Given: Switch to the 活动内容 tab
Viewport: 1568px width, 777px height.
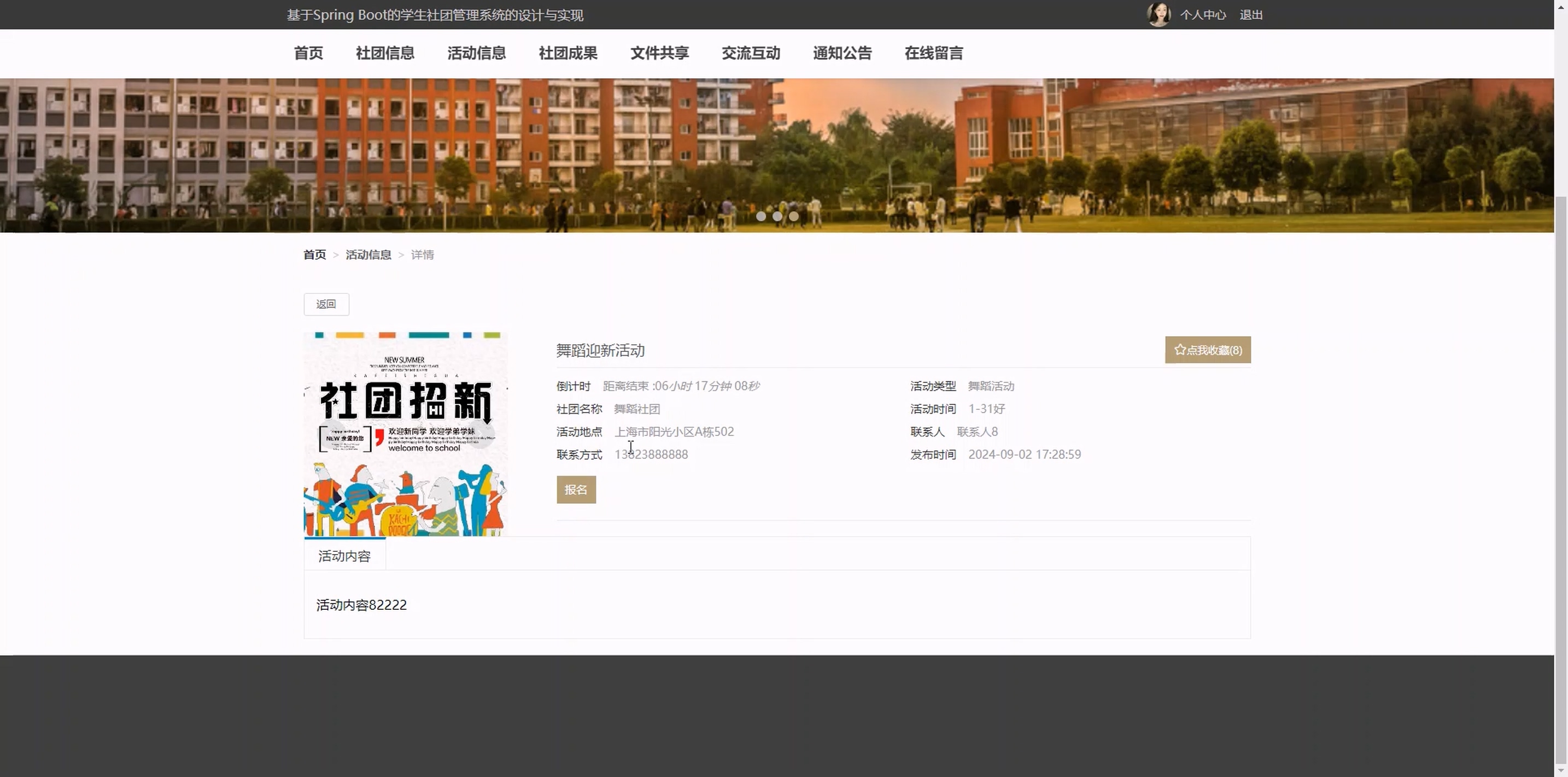Looking at the screenshot, I should [x=344, y=556].
